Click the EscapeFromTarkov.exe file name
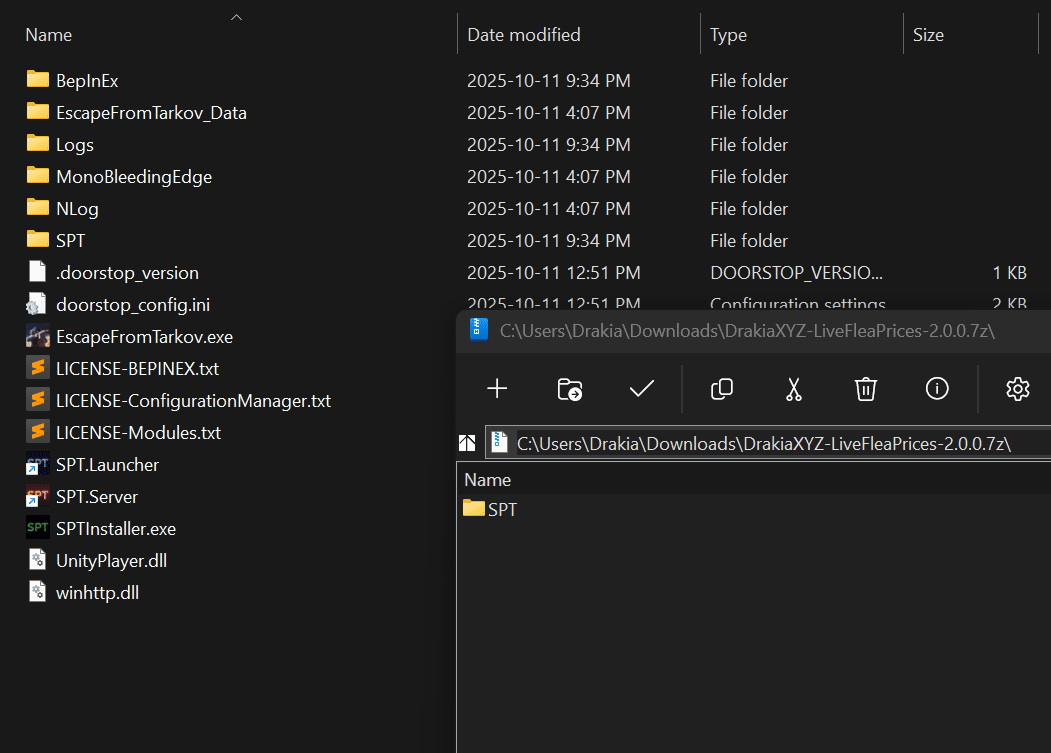This screenshot has height=753, width=1051. coord(144,337)
